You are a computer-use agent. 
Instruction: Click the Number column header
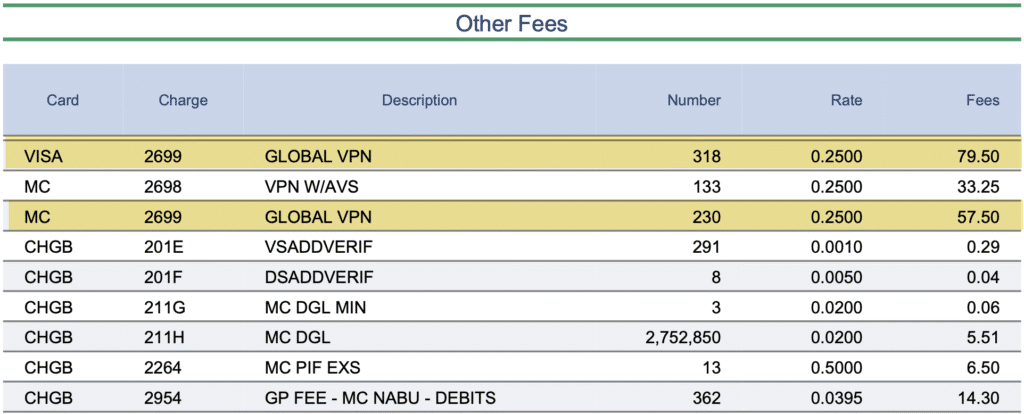point(694,100)
